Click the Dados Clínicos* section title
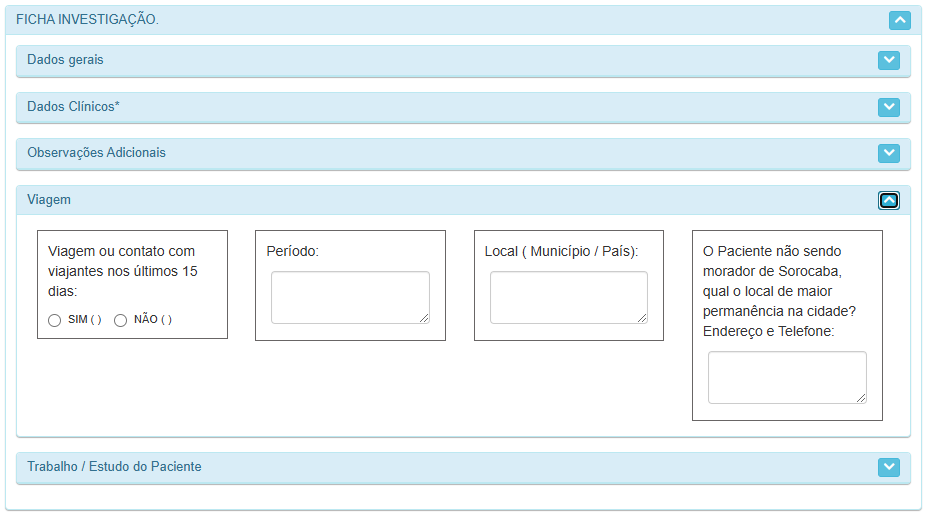The image size is (929, 516). (x=73, y=106)
